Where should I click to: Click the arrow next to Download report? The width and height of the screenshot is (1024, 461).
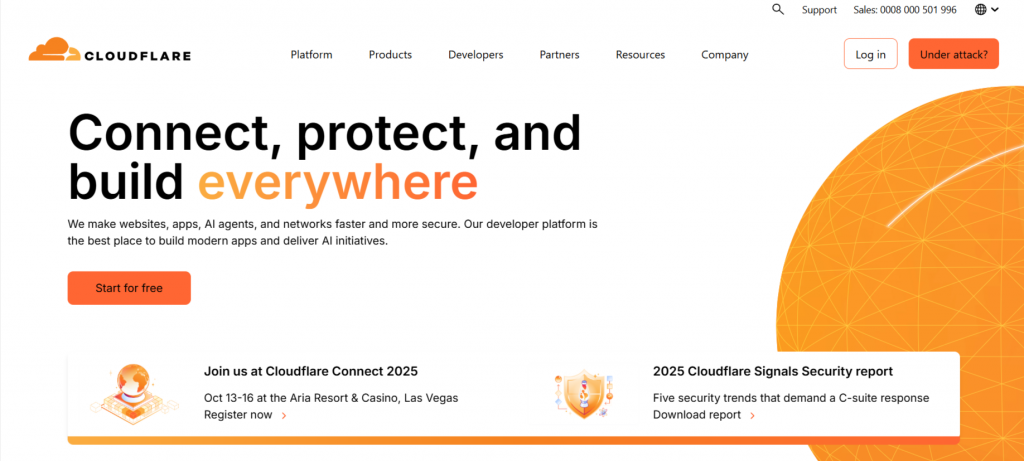tap(752, 415)
